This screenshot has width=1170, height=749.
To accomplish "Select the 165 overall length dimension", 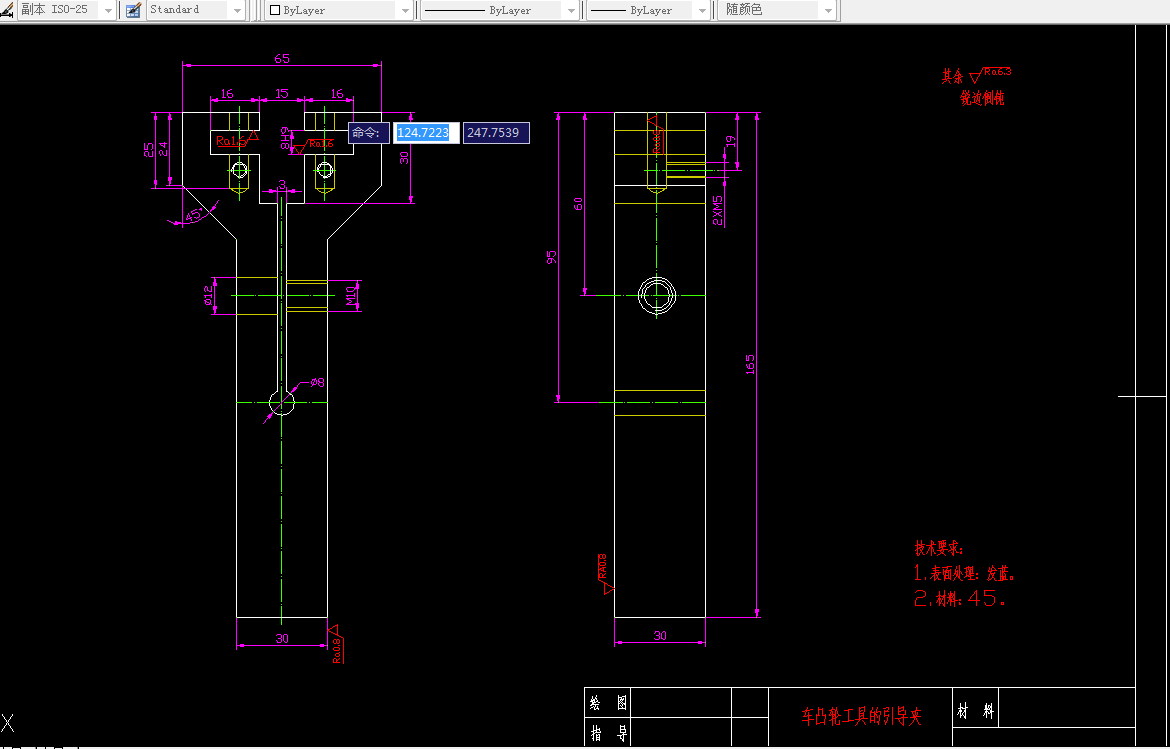I will click(750, 364).
